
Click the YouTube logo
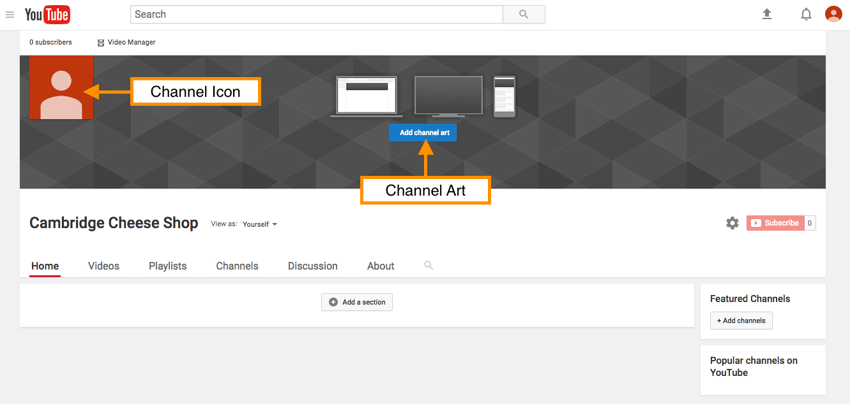click(x=48, y=15)
